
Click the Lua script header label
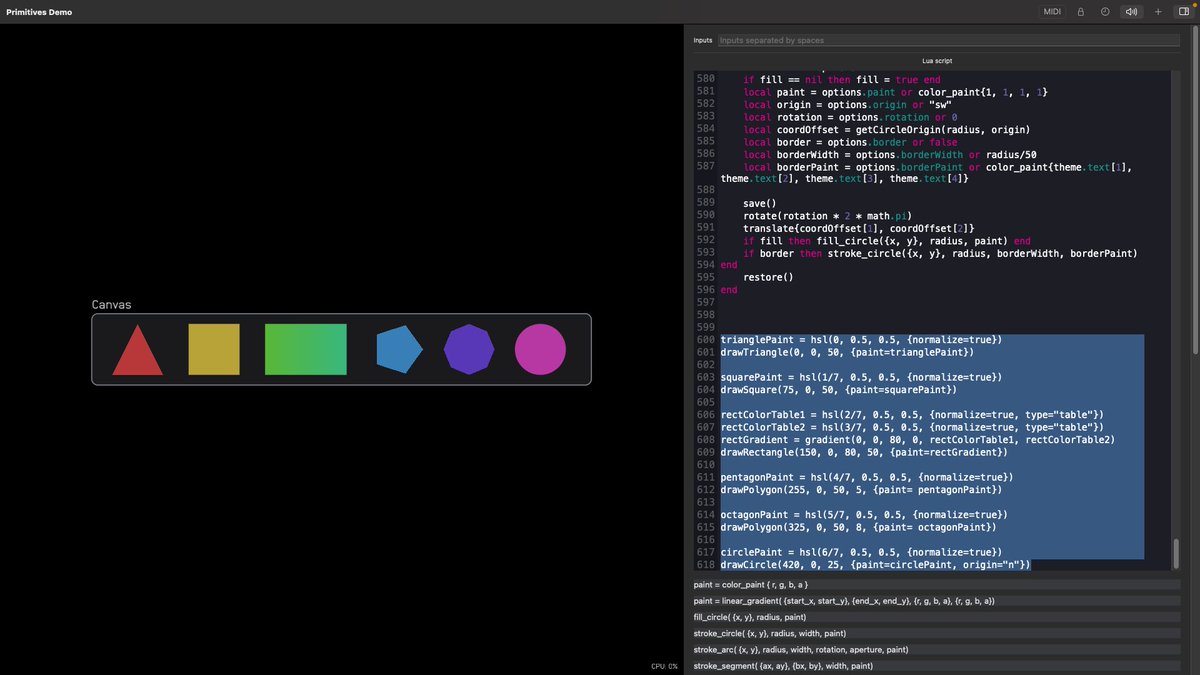pos(937,61)
